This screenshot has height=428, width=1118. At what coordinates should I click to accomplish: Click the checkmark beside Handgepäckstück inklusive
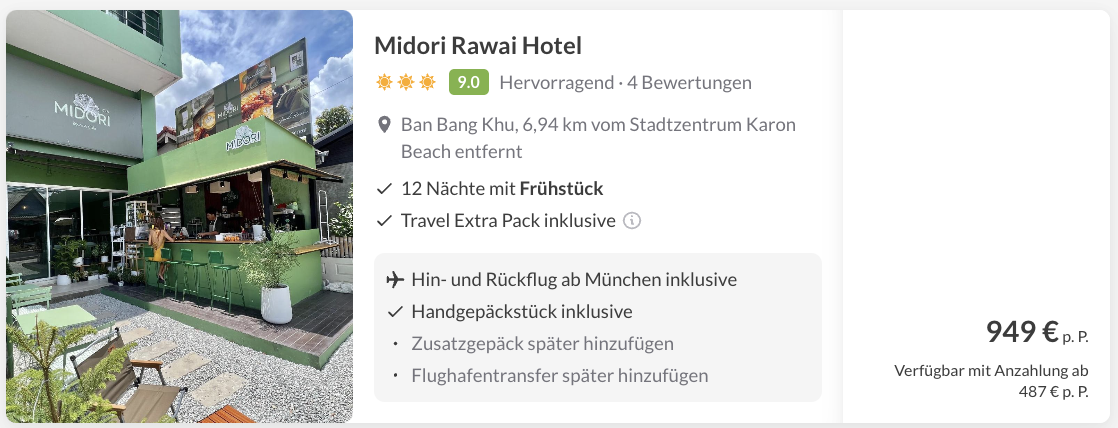pyautogui.click(x=395, y=312)
